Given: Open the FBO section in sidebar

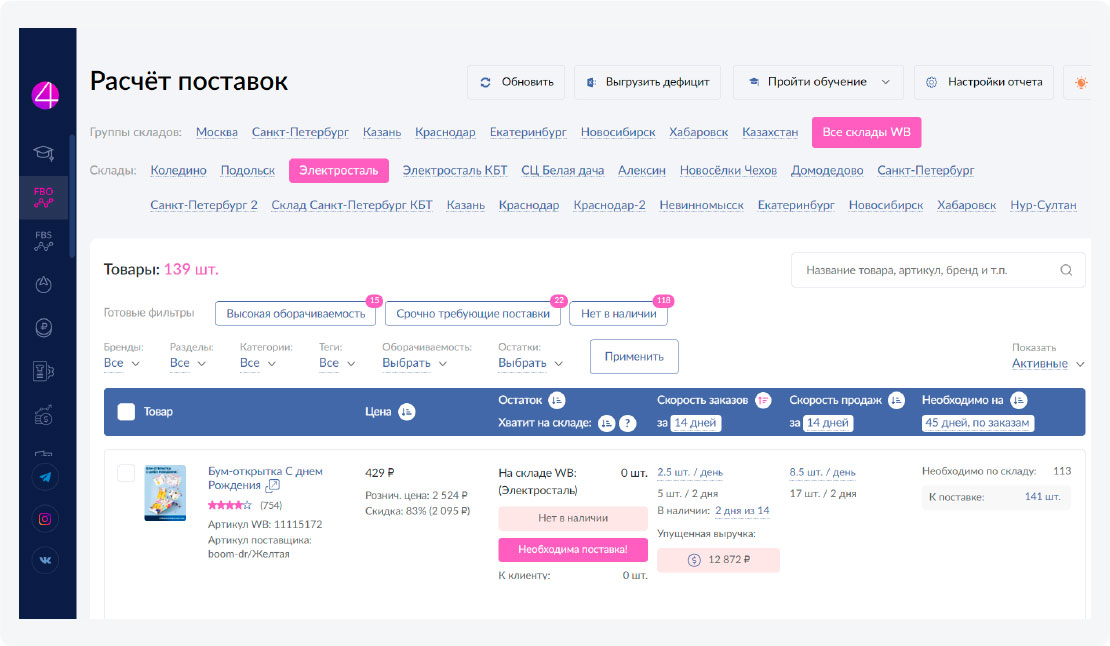Looking at the screenshot, I should tap(44, 196).
